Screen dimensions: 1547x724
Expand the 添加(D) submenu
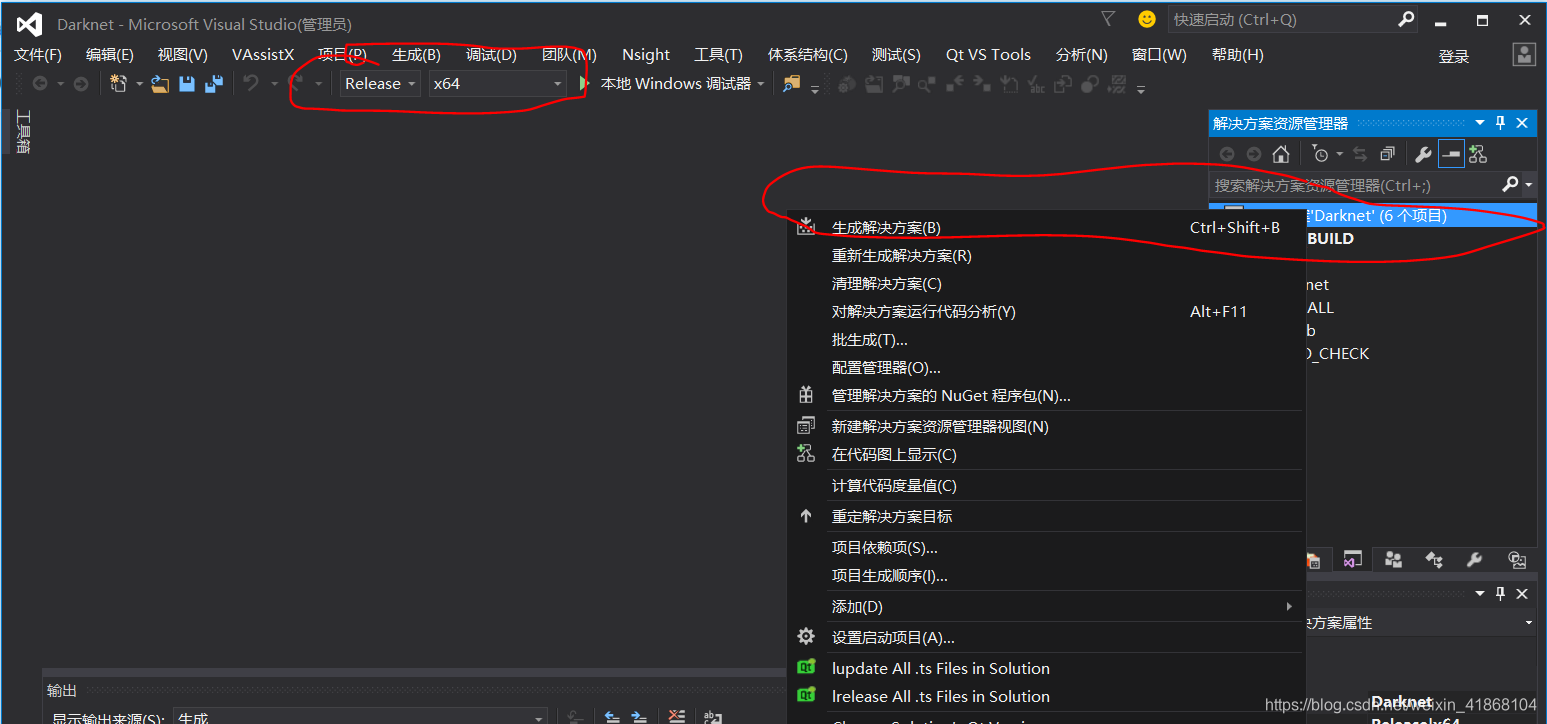1045,607
